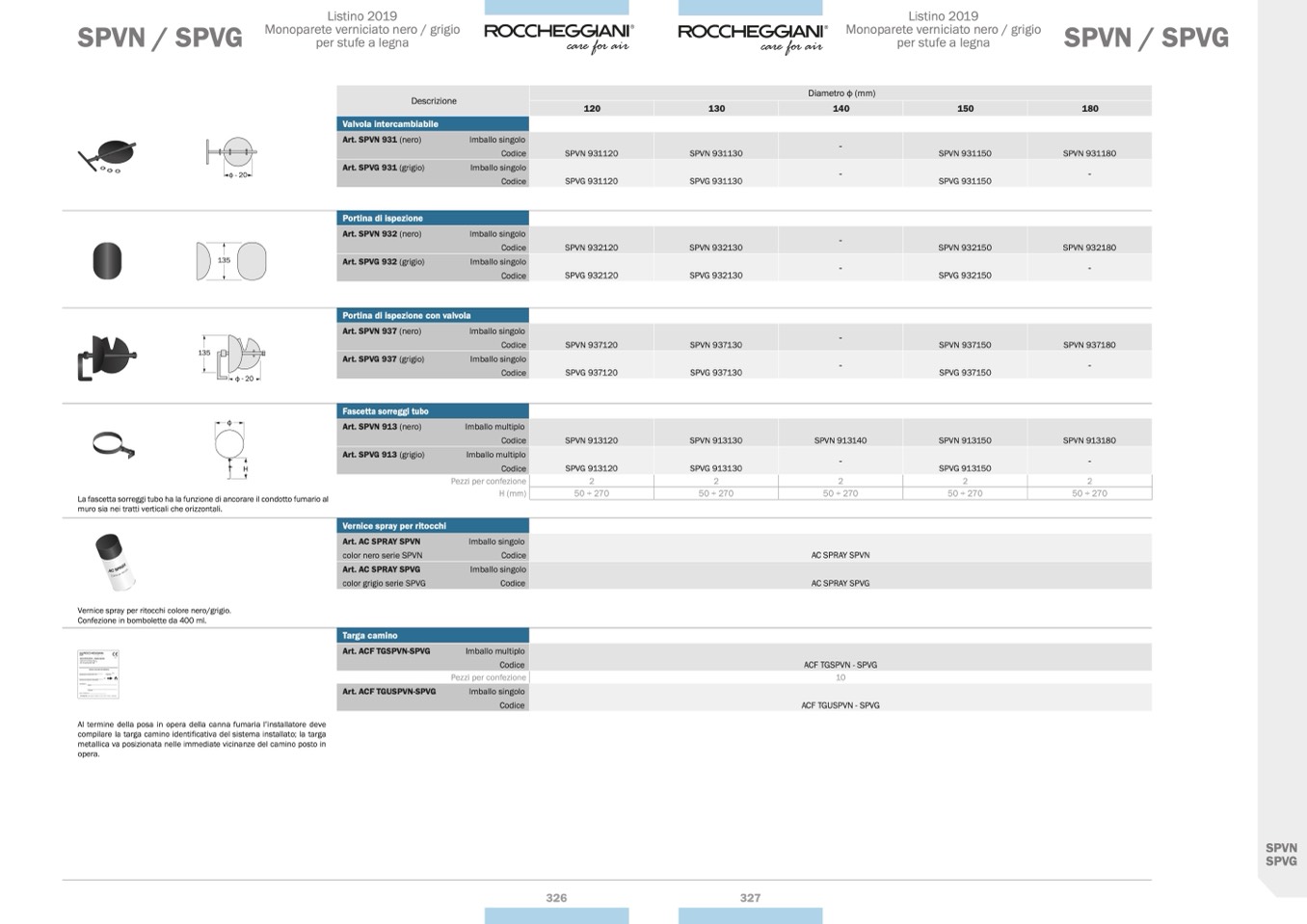Select the SPVN SPVG side tab
This screenshot has height=924, width=1307.
coord(1281,855)
